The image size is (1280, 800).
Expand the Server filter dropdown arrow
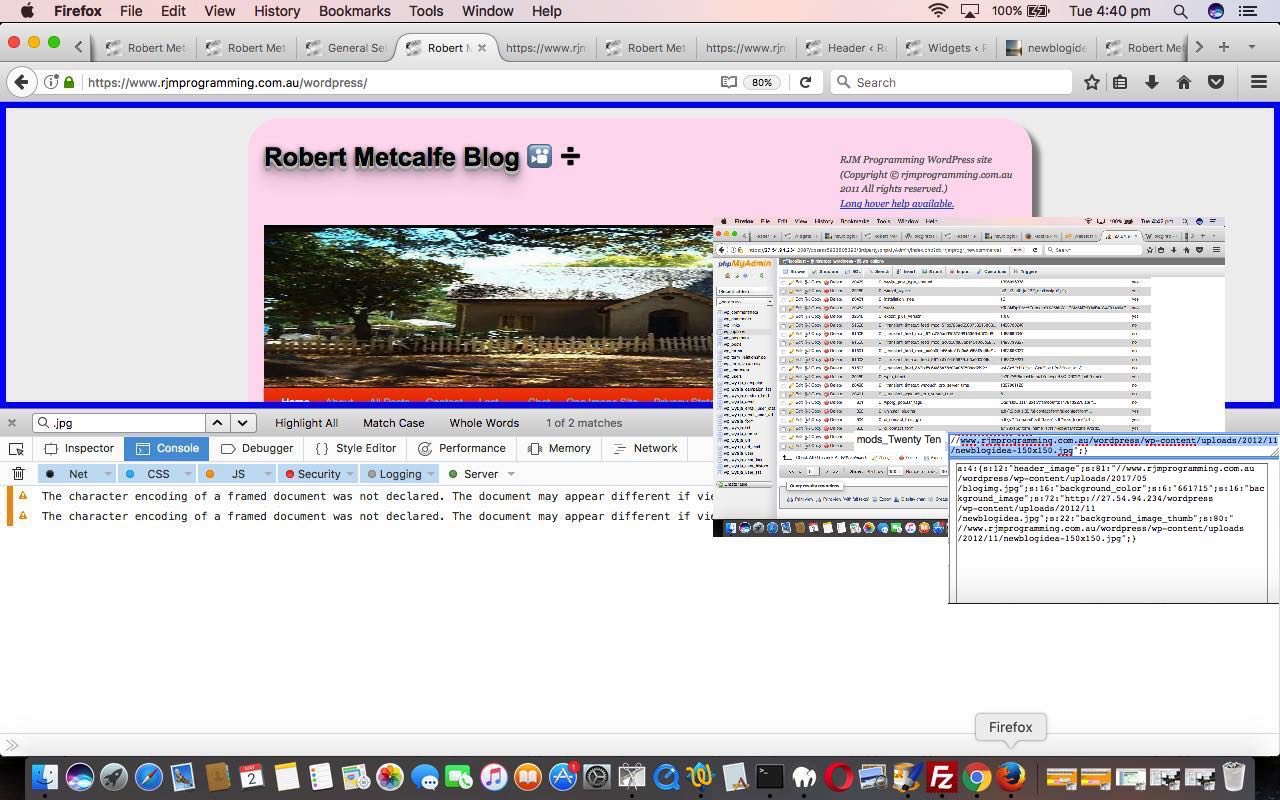coord(510,474)
